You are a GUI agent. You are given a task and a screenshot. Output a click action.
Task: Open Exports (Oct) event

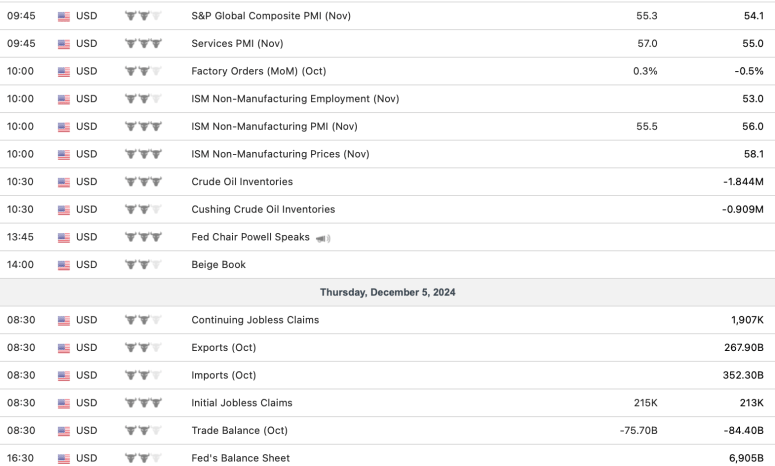pos(223,348)
